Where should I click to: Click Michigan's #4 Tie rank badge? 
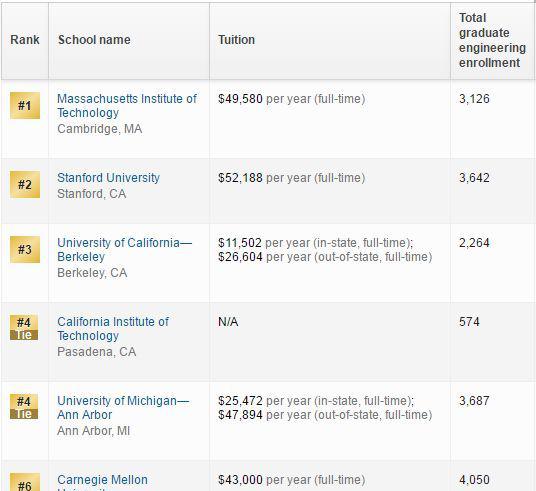[x=24, y=407]
